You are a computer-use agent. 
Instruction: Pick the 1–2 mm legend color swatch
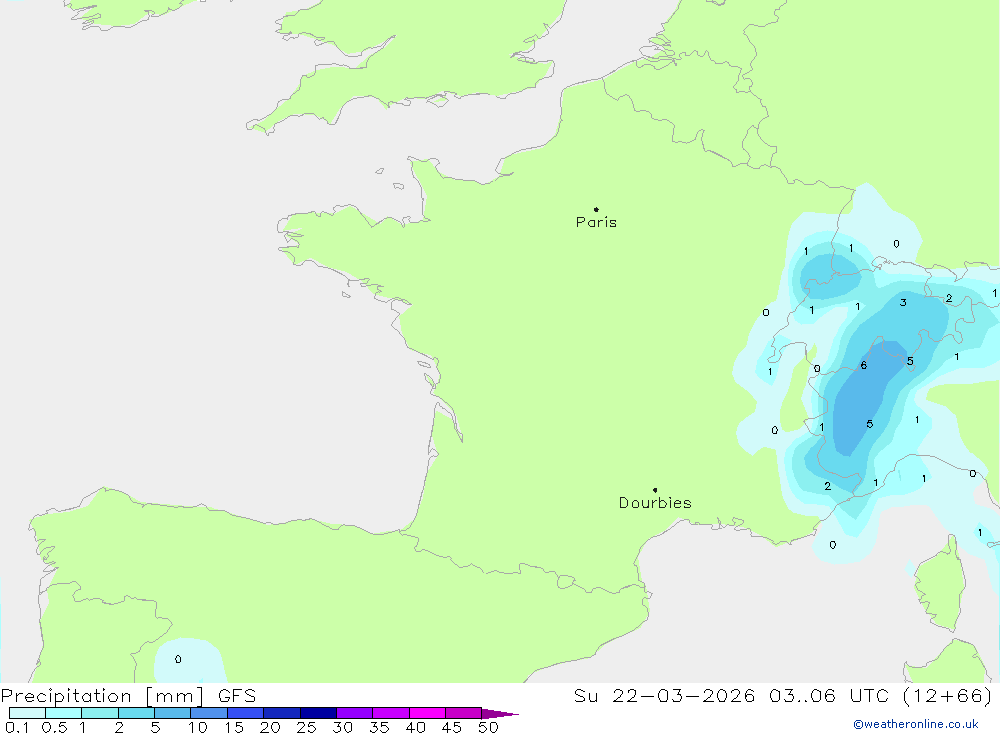[100, 713]
